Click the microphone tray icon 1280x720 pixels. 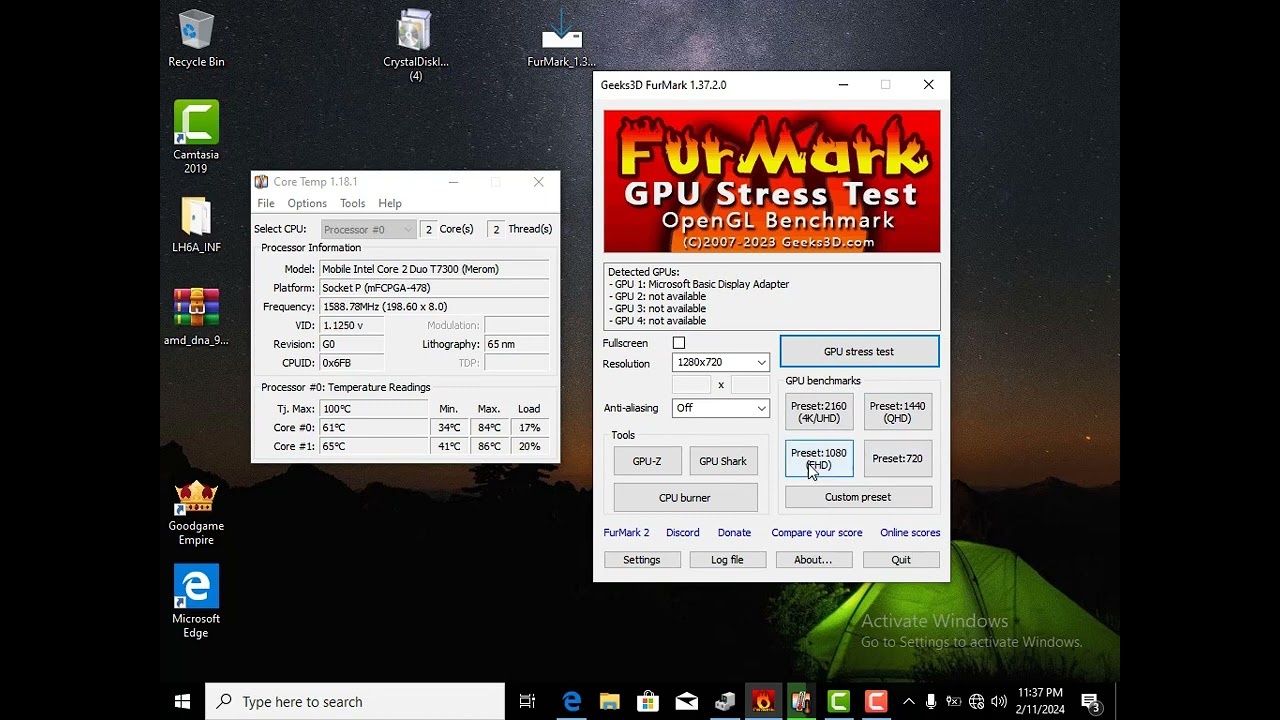coord(931,702)
